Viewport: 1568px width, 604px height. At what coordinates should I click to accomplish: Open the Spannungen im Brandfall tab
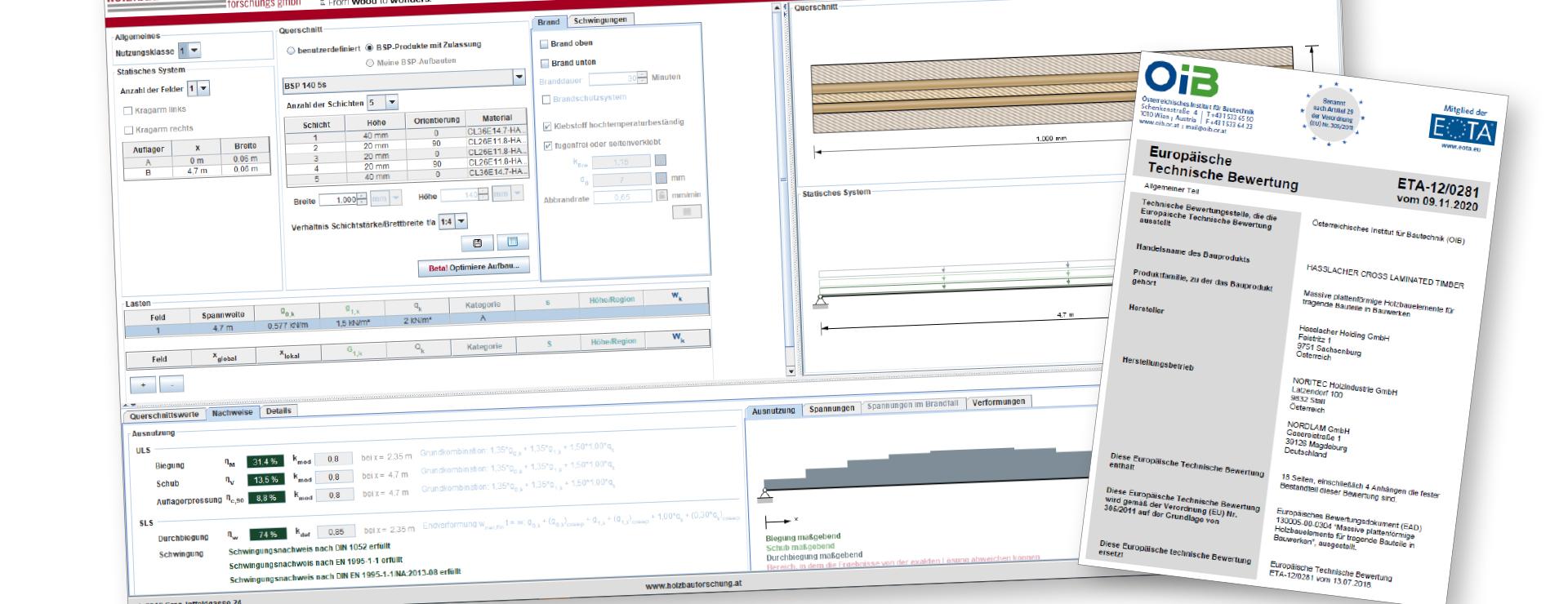(x=913, y=405)
